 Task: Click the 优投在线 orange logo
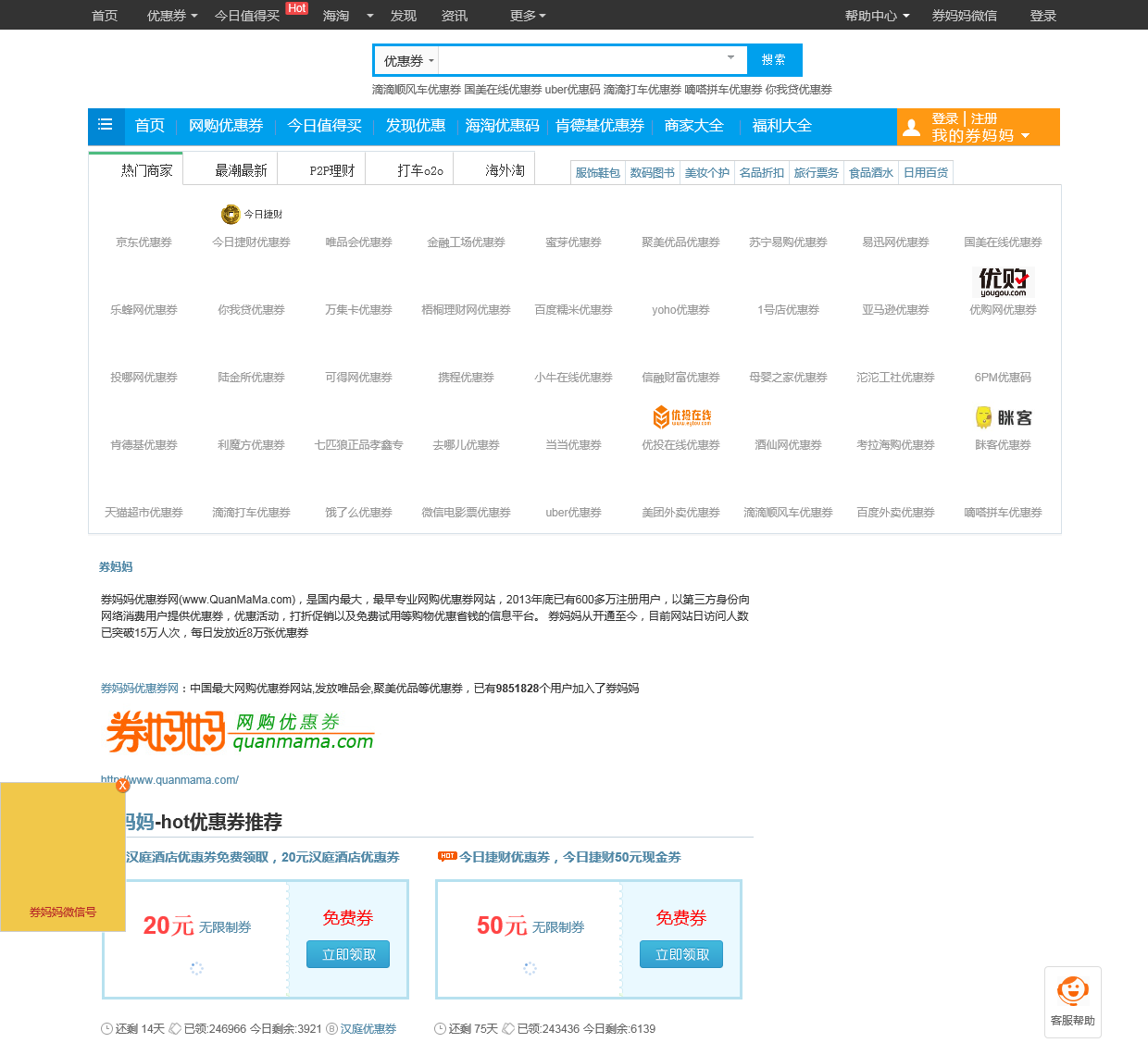(x=682, y=417)
